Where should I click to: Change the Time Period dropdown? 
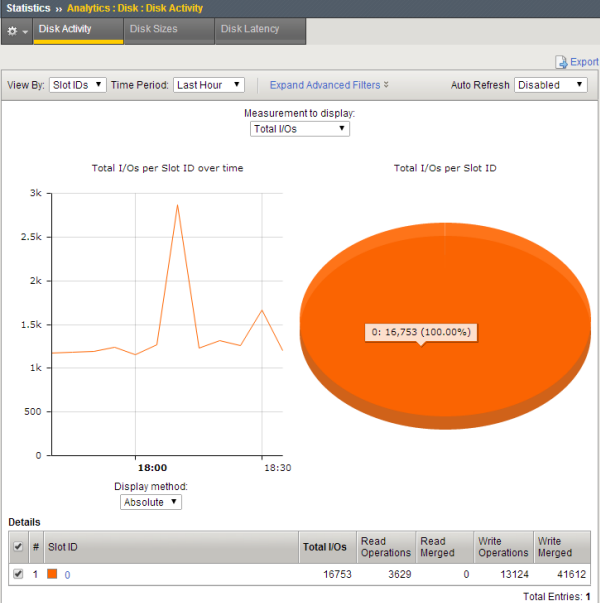click(x=208, y=85)
